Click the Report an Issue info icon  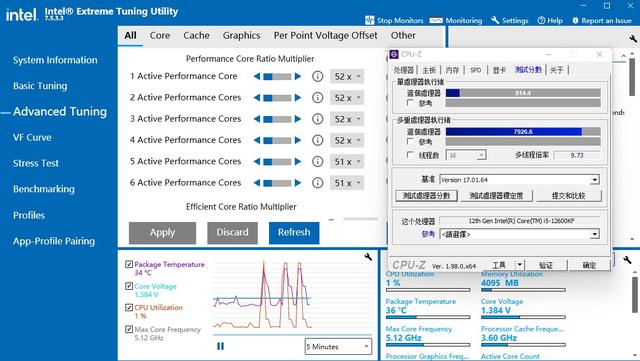tap(575, 20)
